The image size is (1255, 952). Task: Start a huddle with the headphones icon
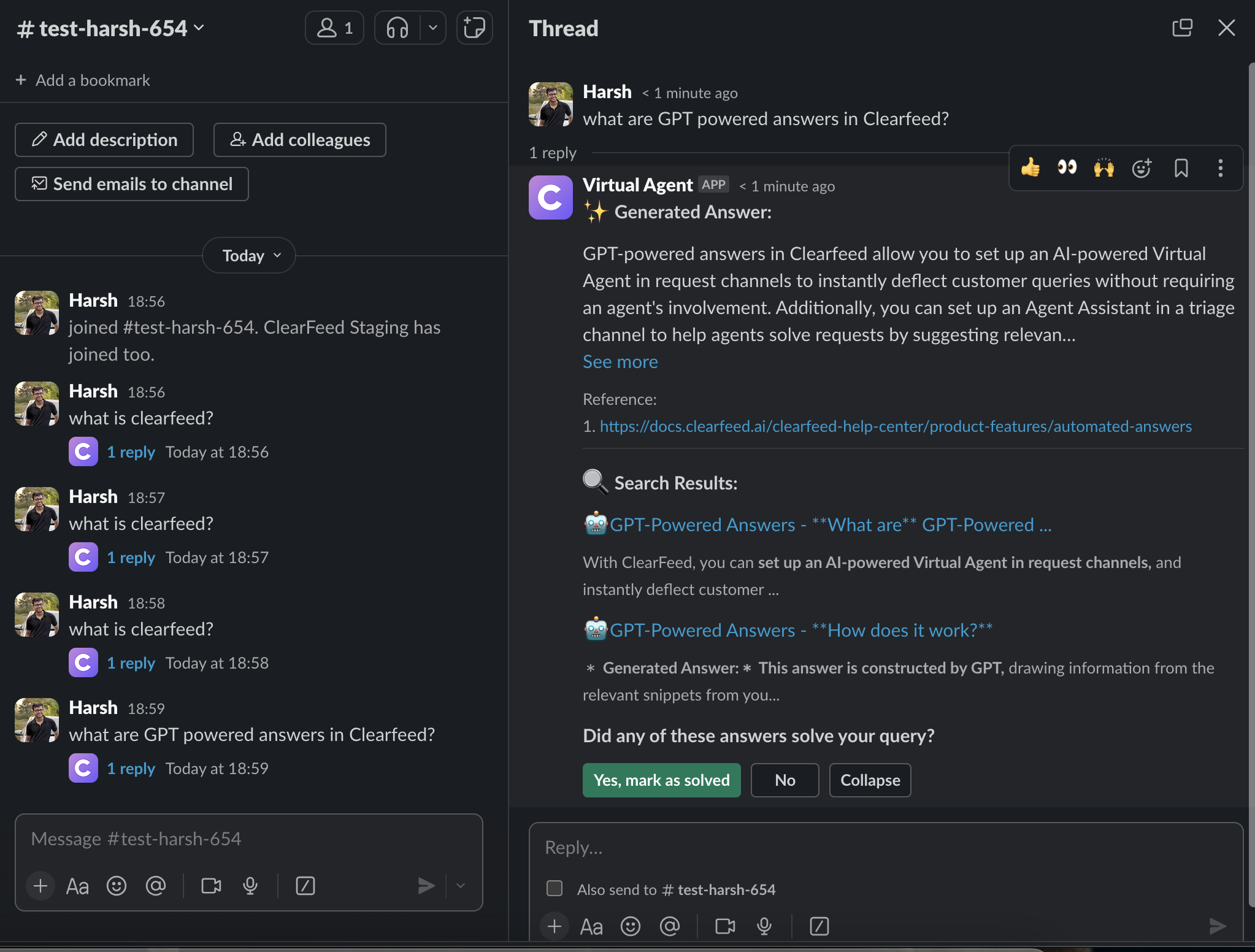[397, 28]
